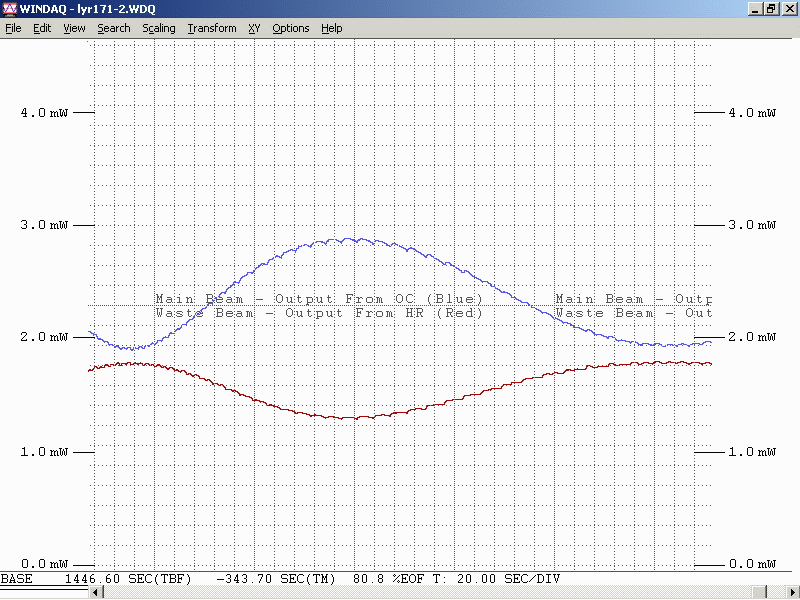
Task: Minimize the WINDAQ window
Action: pyautogui.click(x=755, y=9)
